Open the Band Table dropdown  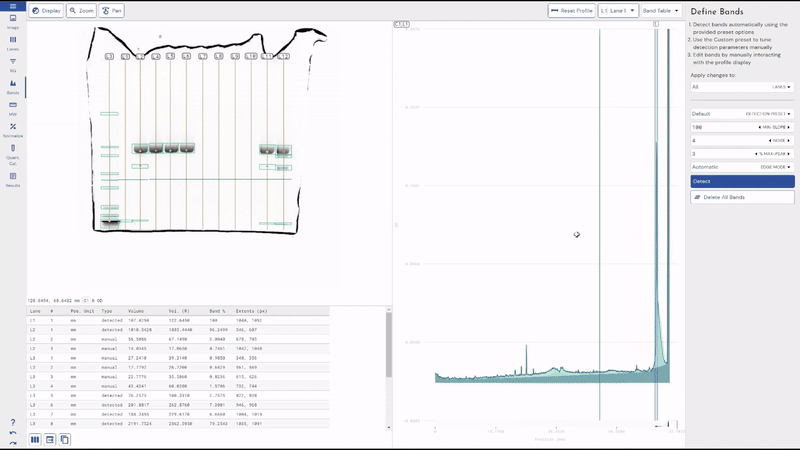661,11
